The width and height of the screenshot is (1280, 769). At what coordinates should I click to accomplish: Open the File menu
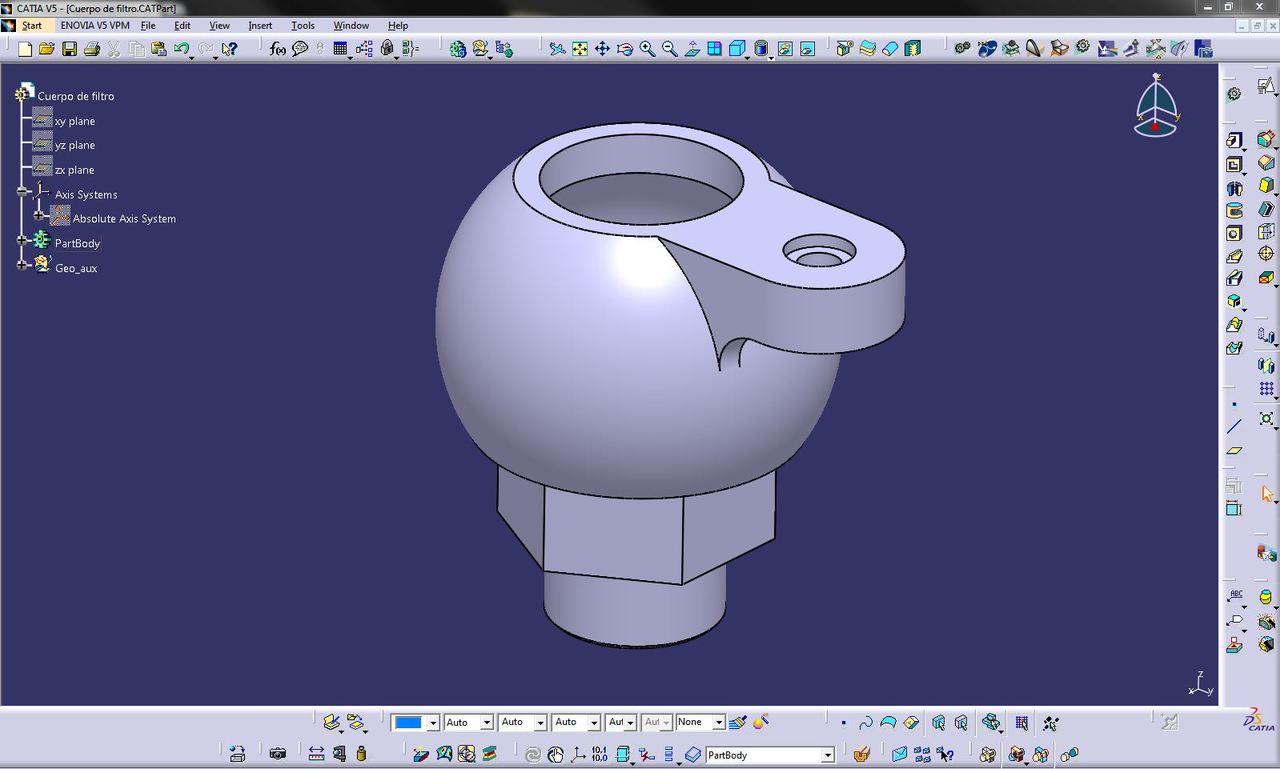coord(148,25)
